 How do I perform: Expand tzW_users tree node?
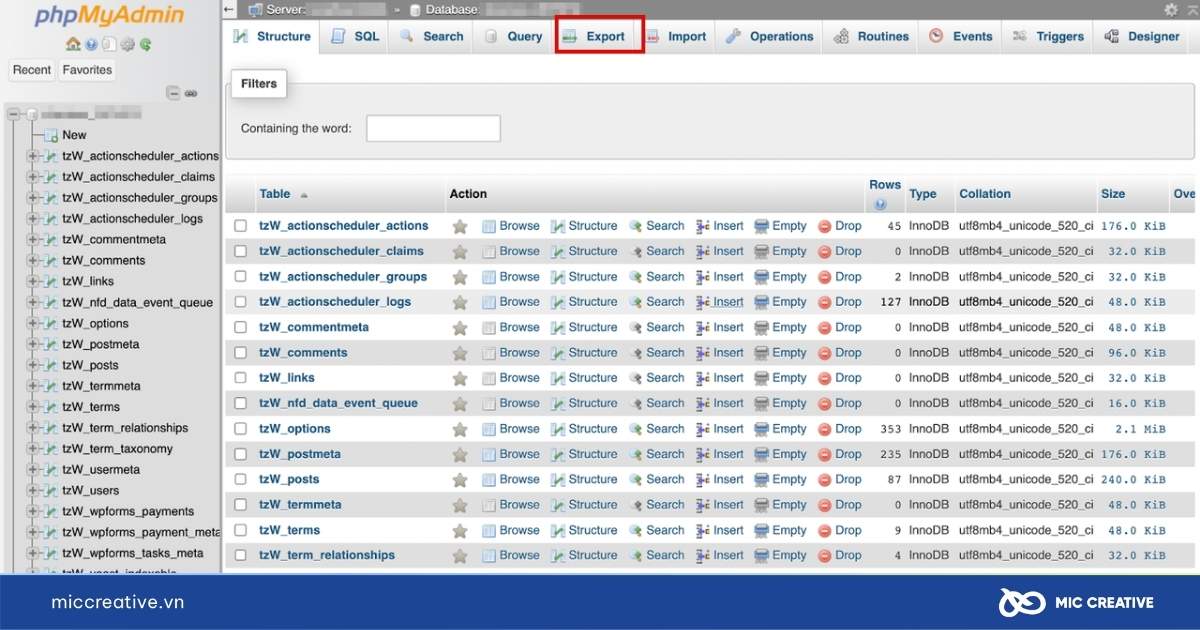33,491
